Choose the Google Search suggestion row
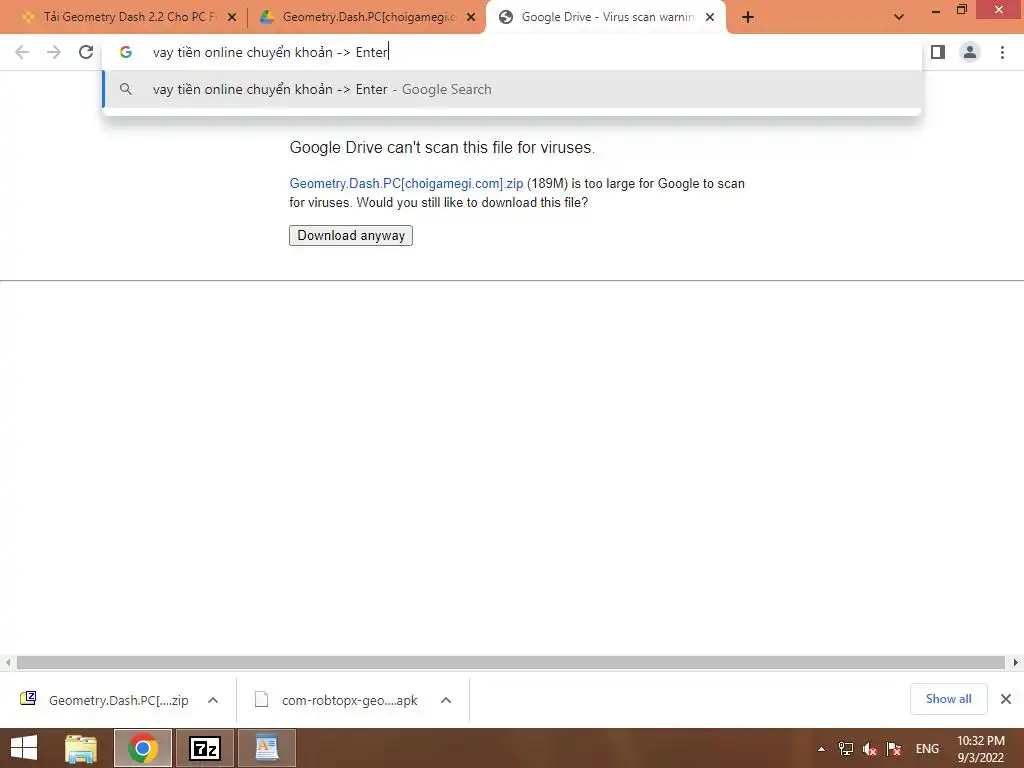Viewport: 1024px width, 768px height. point(512,89)
